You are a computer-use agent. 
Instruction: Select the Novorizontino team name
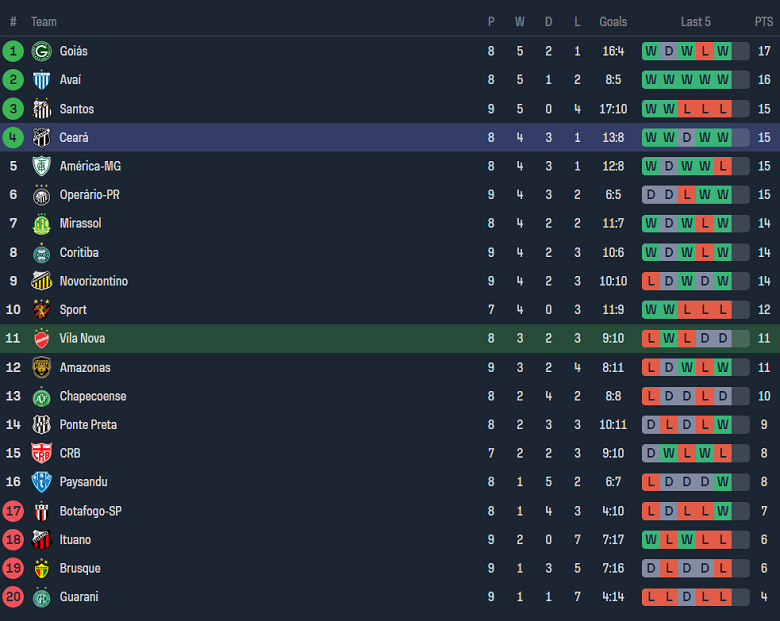[x=94, y=281]
